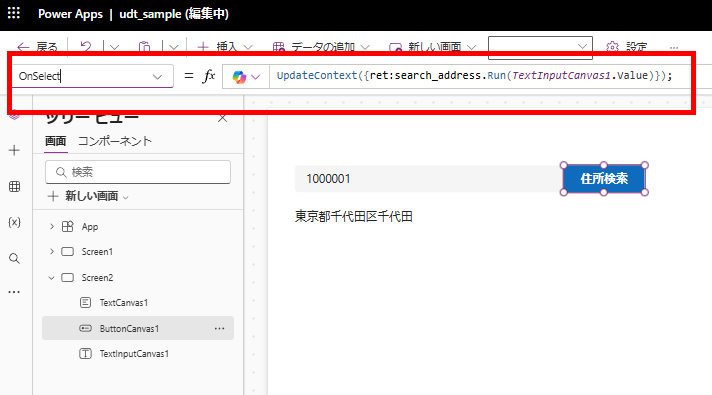Viewport: 712px width, 395px height.
Task: Click the fx formula icon
Action: (x=208, y=76)
